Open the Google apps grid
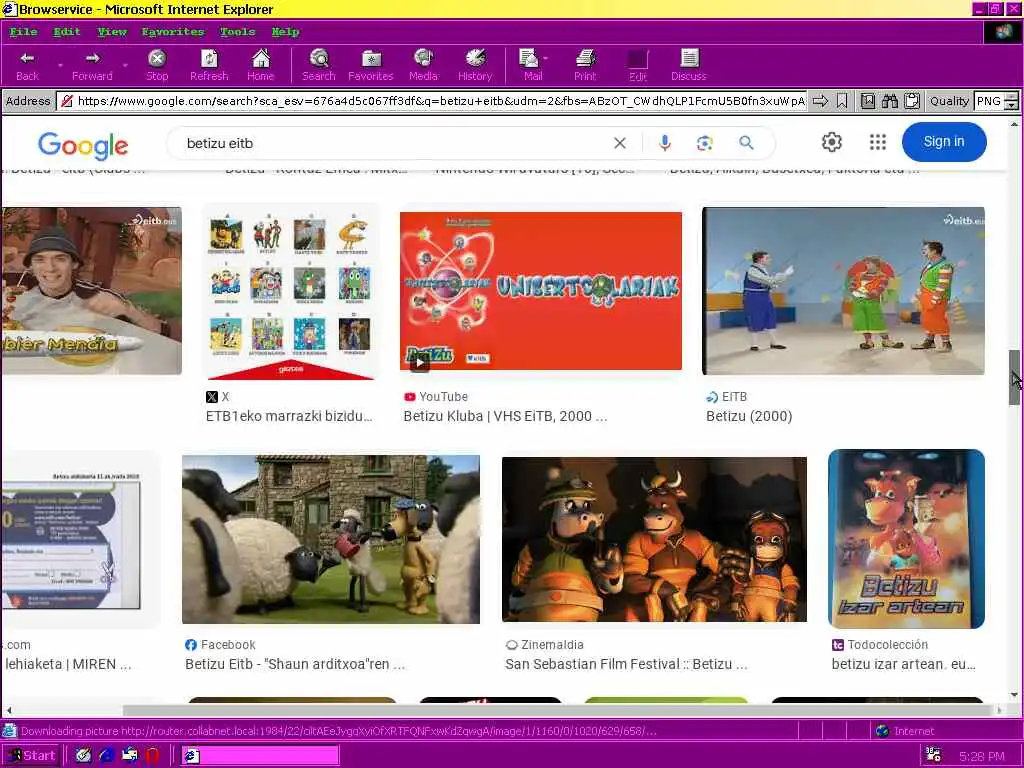 click(x=878, y=142)
